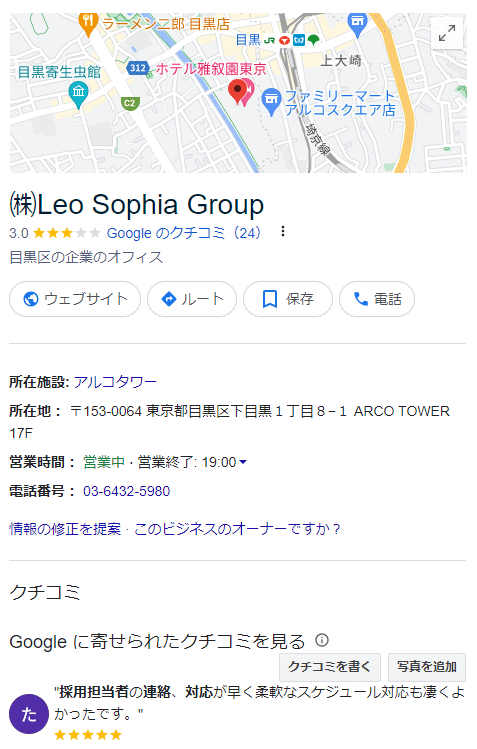Click the 写真を追加 button
Viewport: 477px width, 749px height.
427,667
